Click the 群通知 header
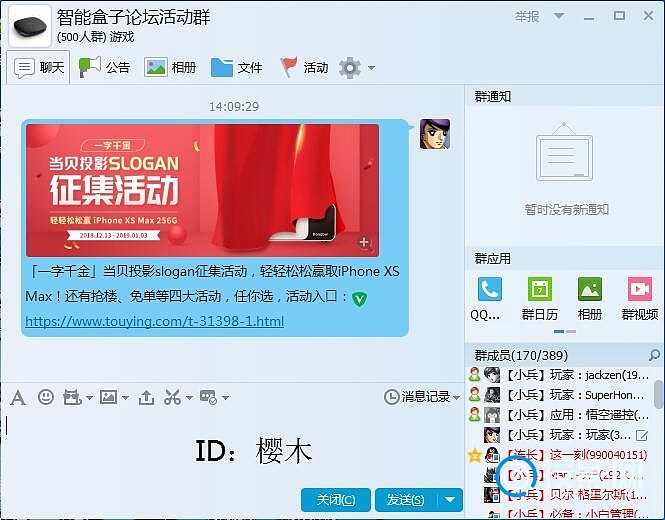Viewport: 665px width, 520px height. pos(492,97)
